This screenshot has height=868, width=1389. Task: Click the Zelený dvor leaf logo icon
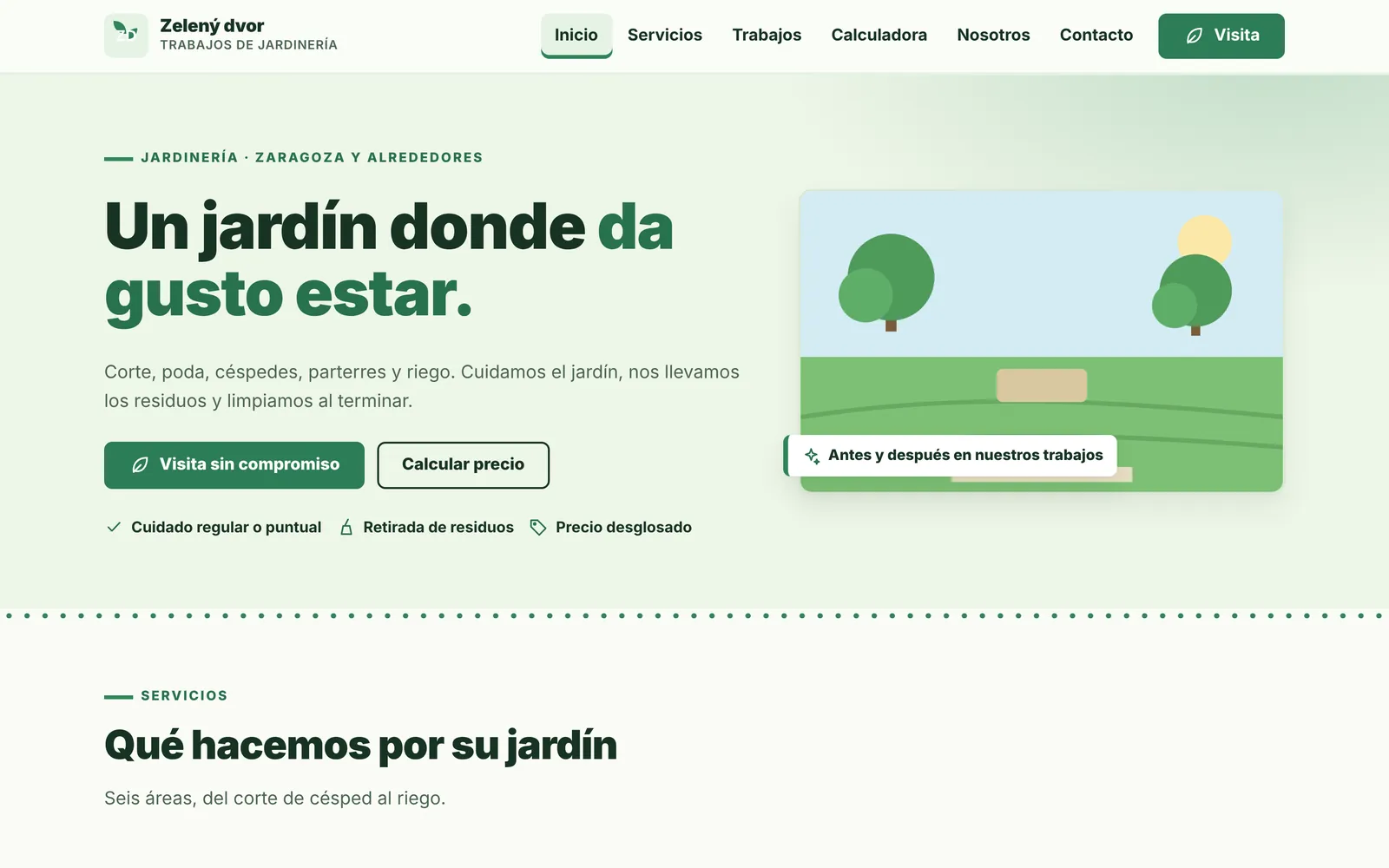point(126,36)
